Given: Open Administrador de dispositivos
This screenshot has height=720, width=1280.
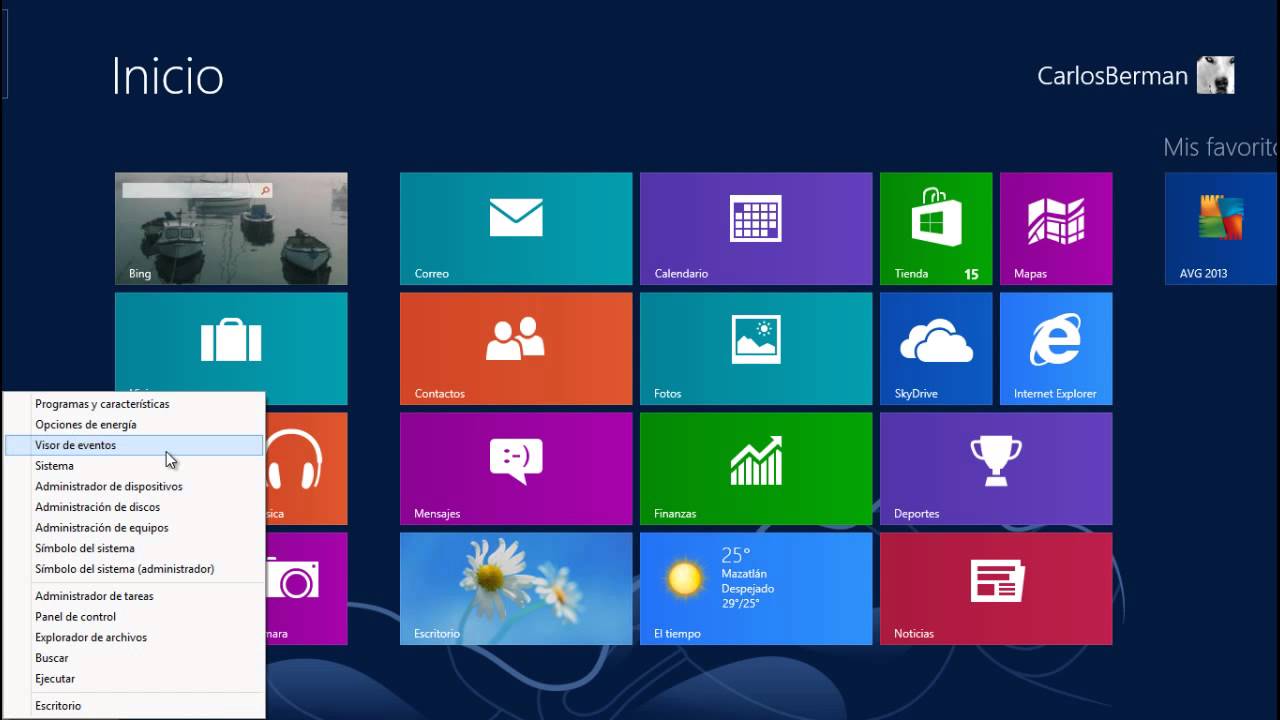Looking at the screenshot, I should (x=134, y=487).
